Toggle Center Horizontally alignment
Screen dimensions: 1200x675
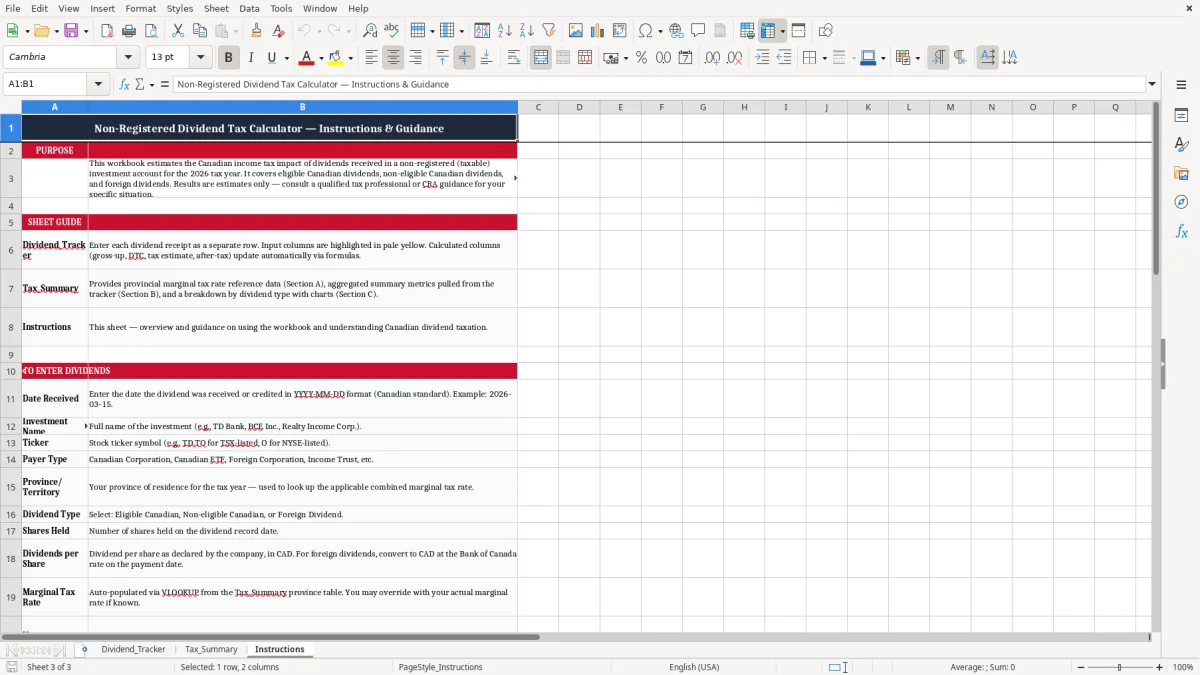point(393,58)
